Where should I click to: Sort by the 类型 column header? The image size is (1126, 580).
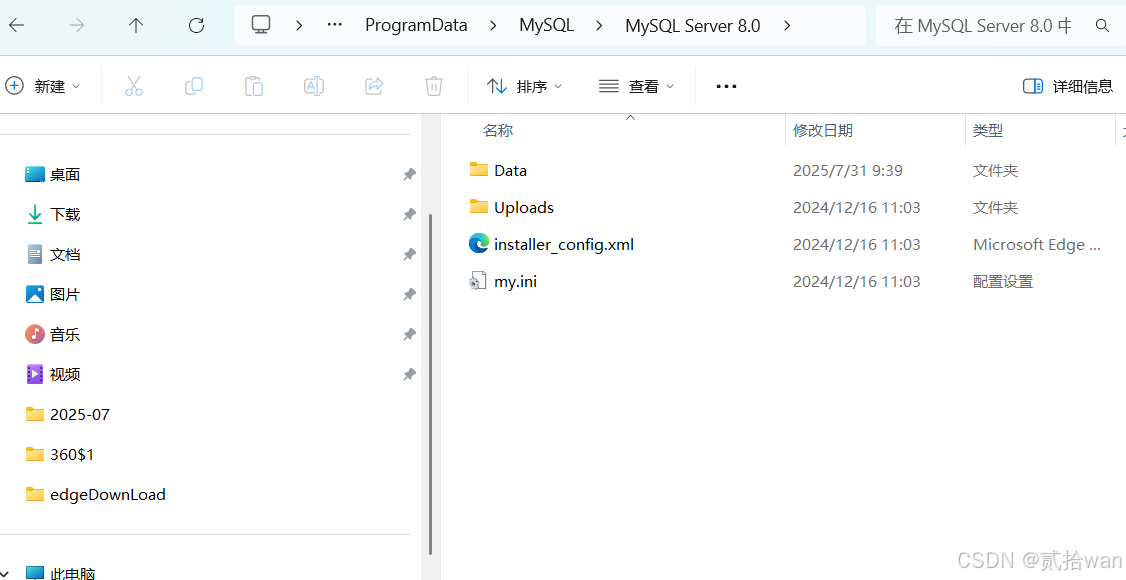tap(987, 131)
